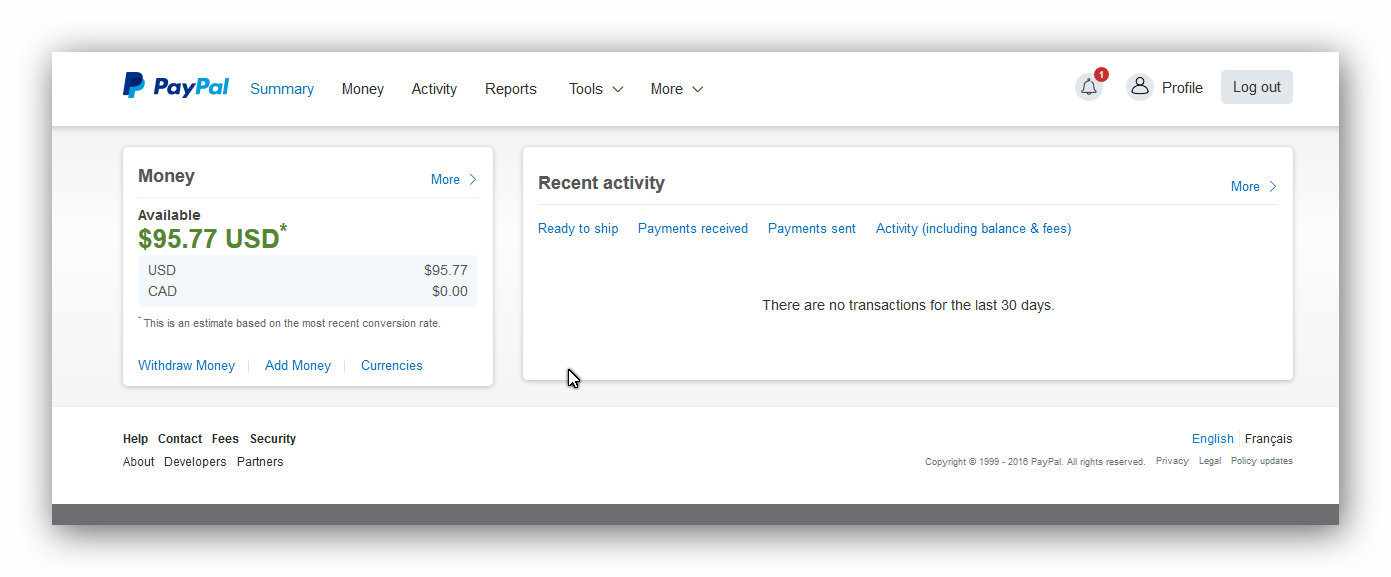Select the USD balance row
1391x577 pixels.
point(308,270)
